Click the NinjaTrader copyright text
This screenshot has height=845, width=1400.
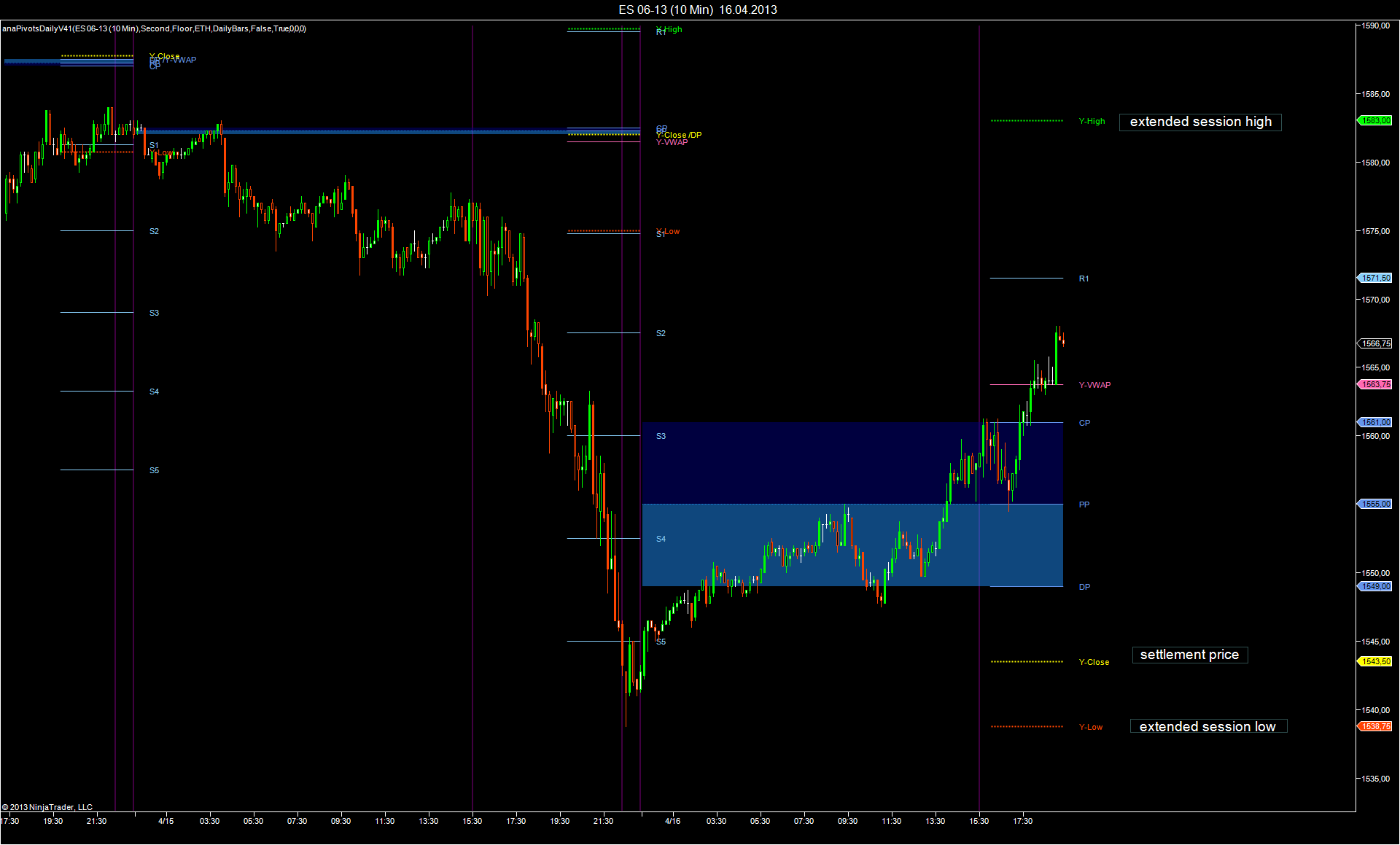point(47,807)
